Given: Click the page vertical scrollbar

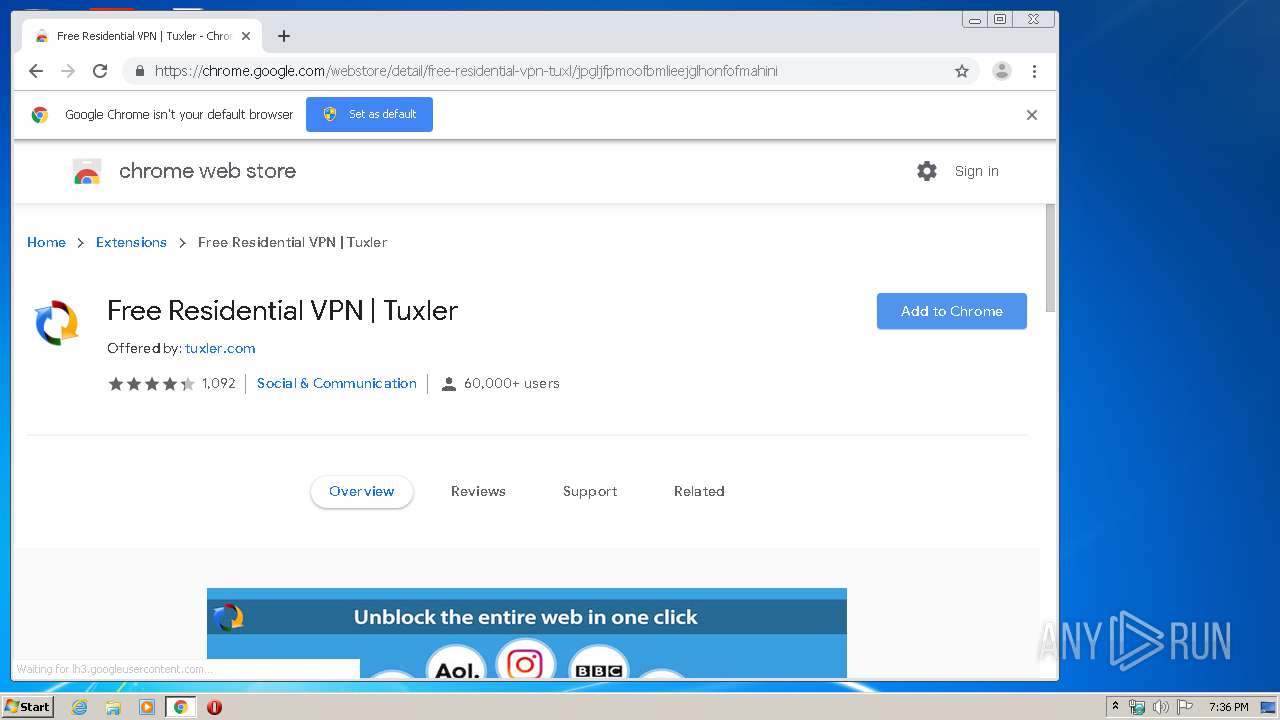Looking at the screenshot, I should pos(1050,258).
